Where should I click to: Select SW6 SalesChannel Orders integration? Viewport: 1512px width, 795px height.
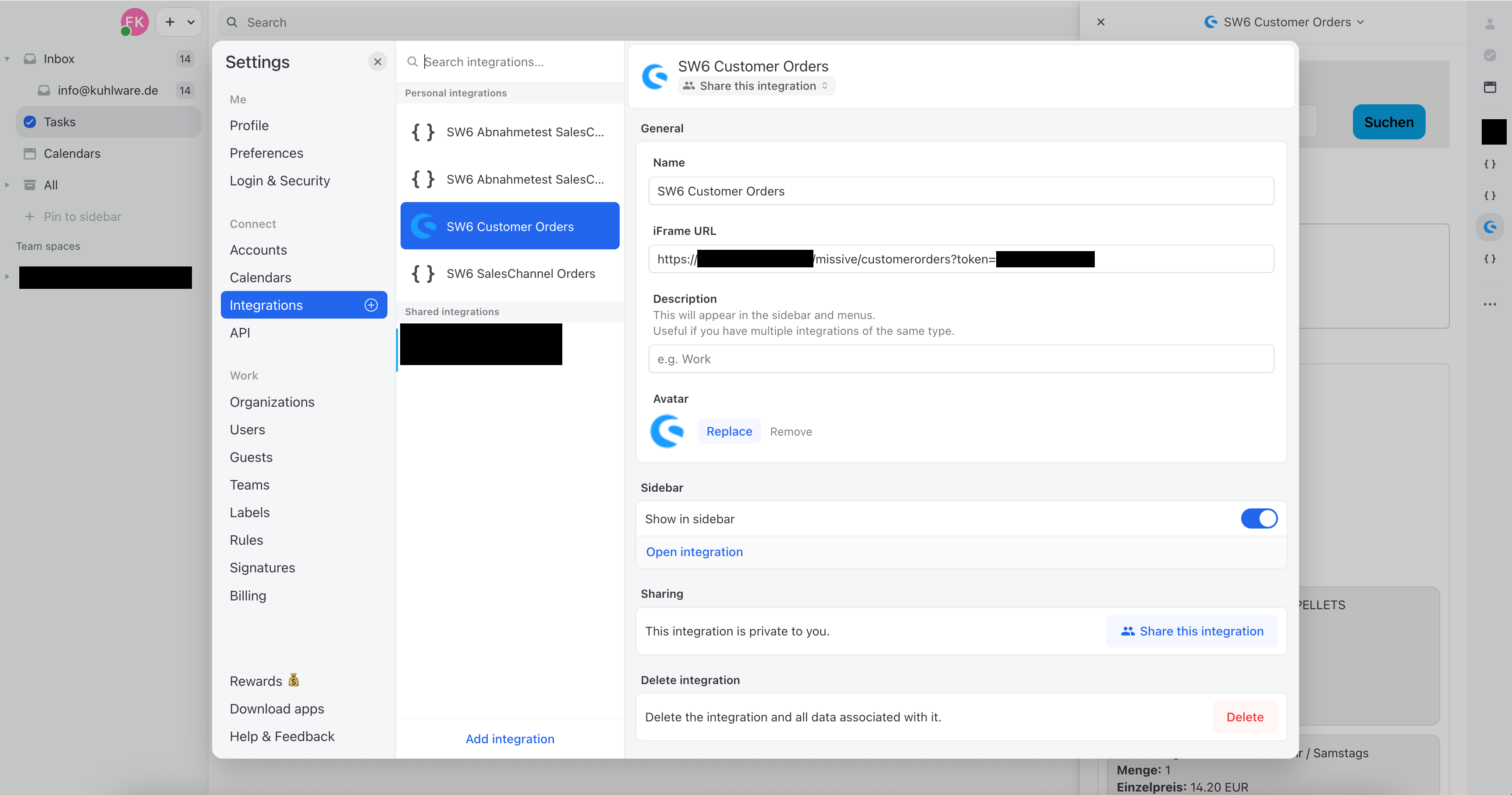(509, 273)
